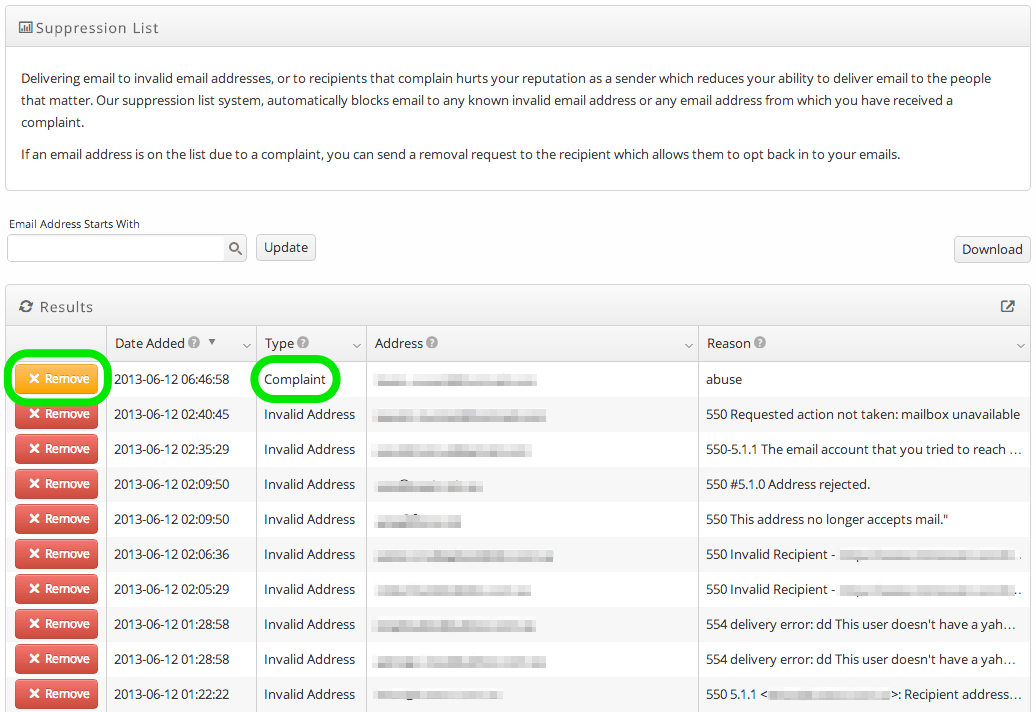1036x712 pixels.
Task: Open the Address column dropdown
Action: point(688,345)
